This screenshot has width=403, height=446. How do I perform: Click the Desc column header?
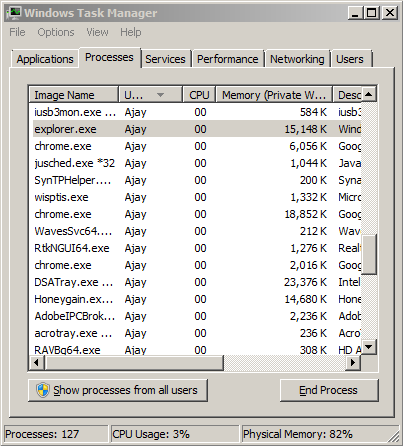point(347,95)
